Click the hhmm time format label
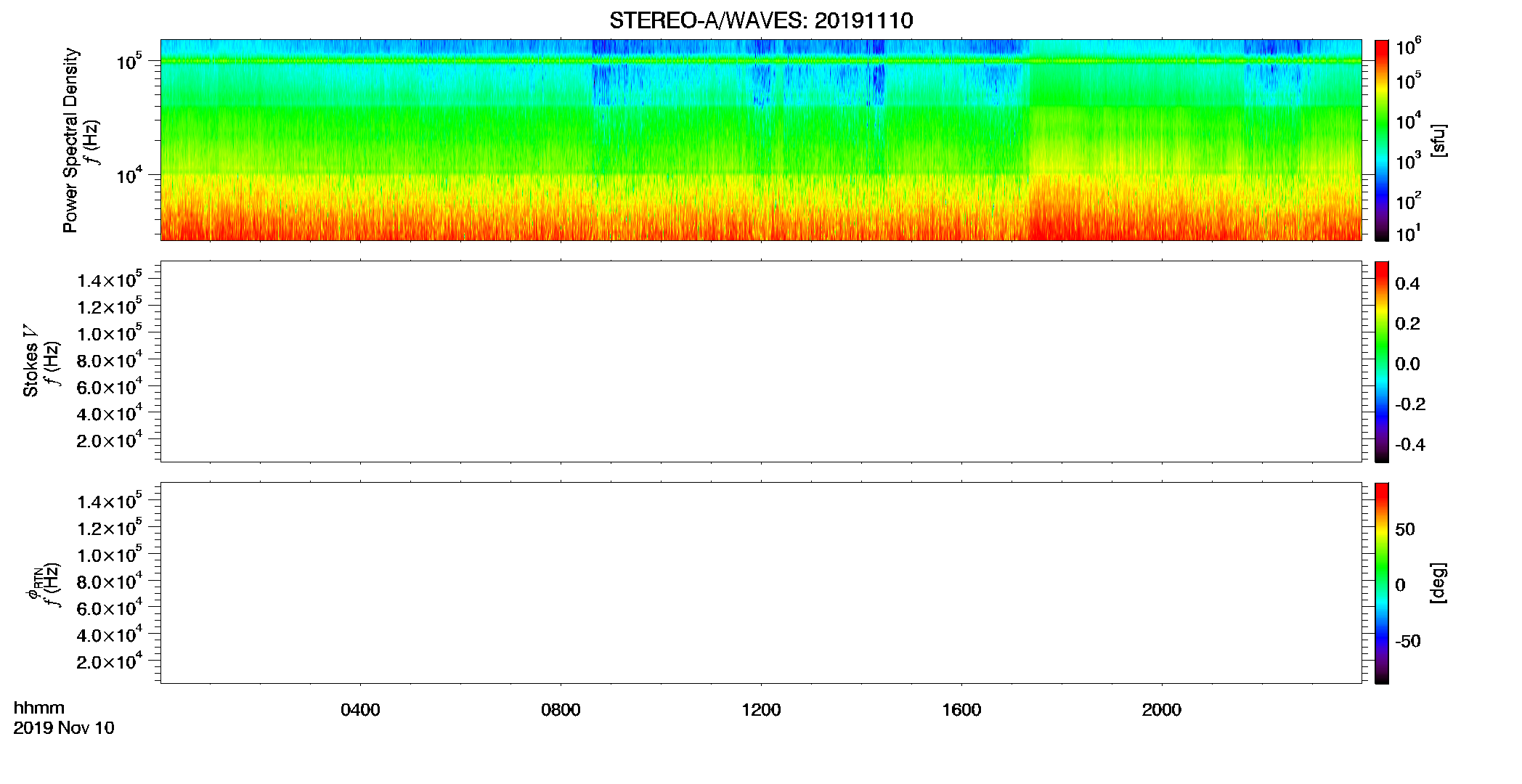1522x784 pixels. [x=39, y=708]
